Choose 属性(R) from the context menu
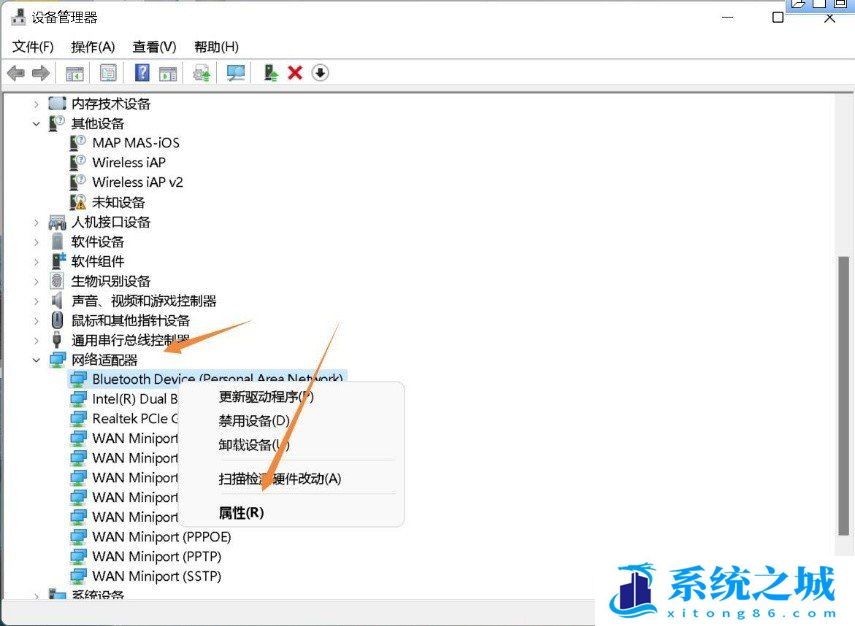 point(241,512)
